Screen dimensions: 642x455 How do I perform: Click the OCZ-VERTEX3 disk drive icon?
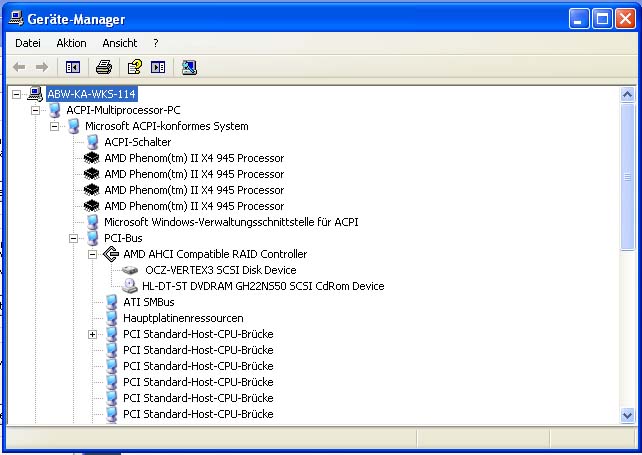(x=131, y=270)
